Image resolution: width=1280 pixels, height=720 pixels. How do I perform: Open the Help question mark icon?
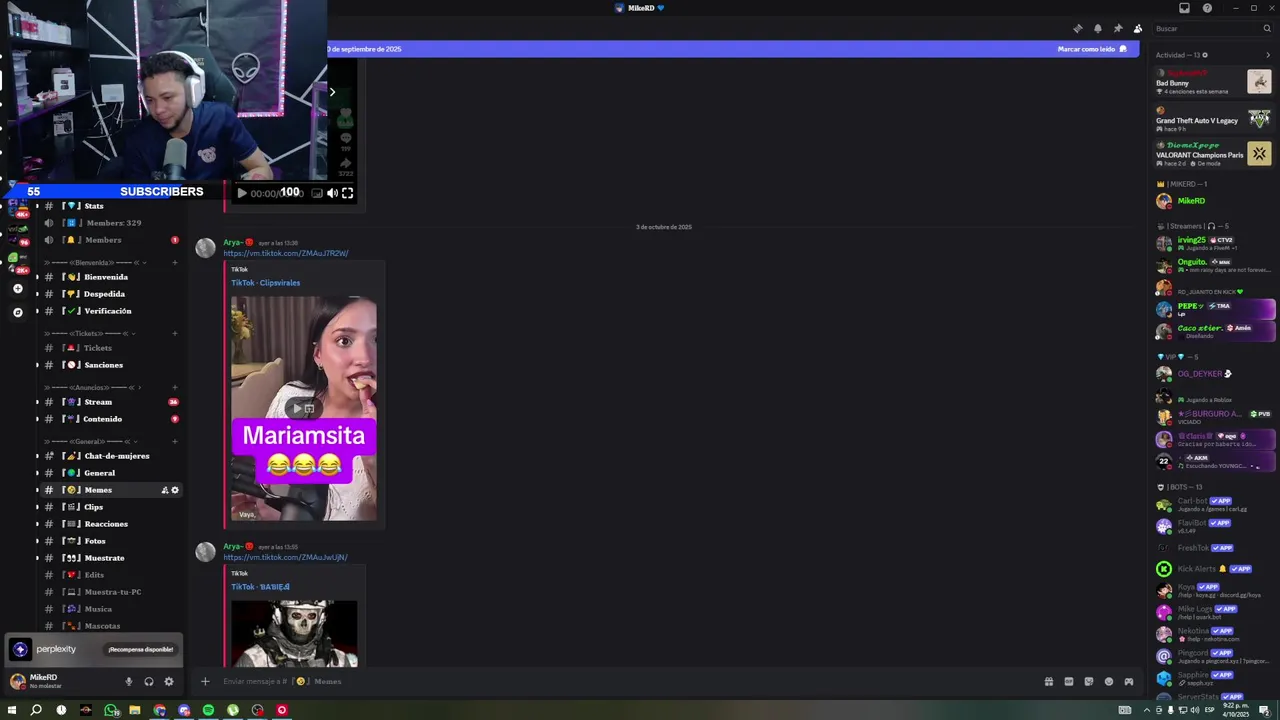[1207, 8]
